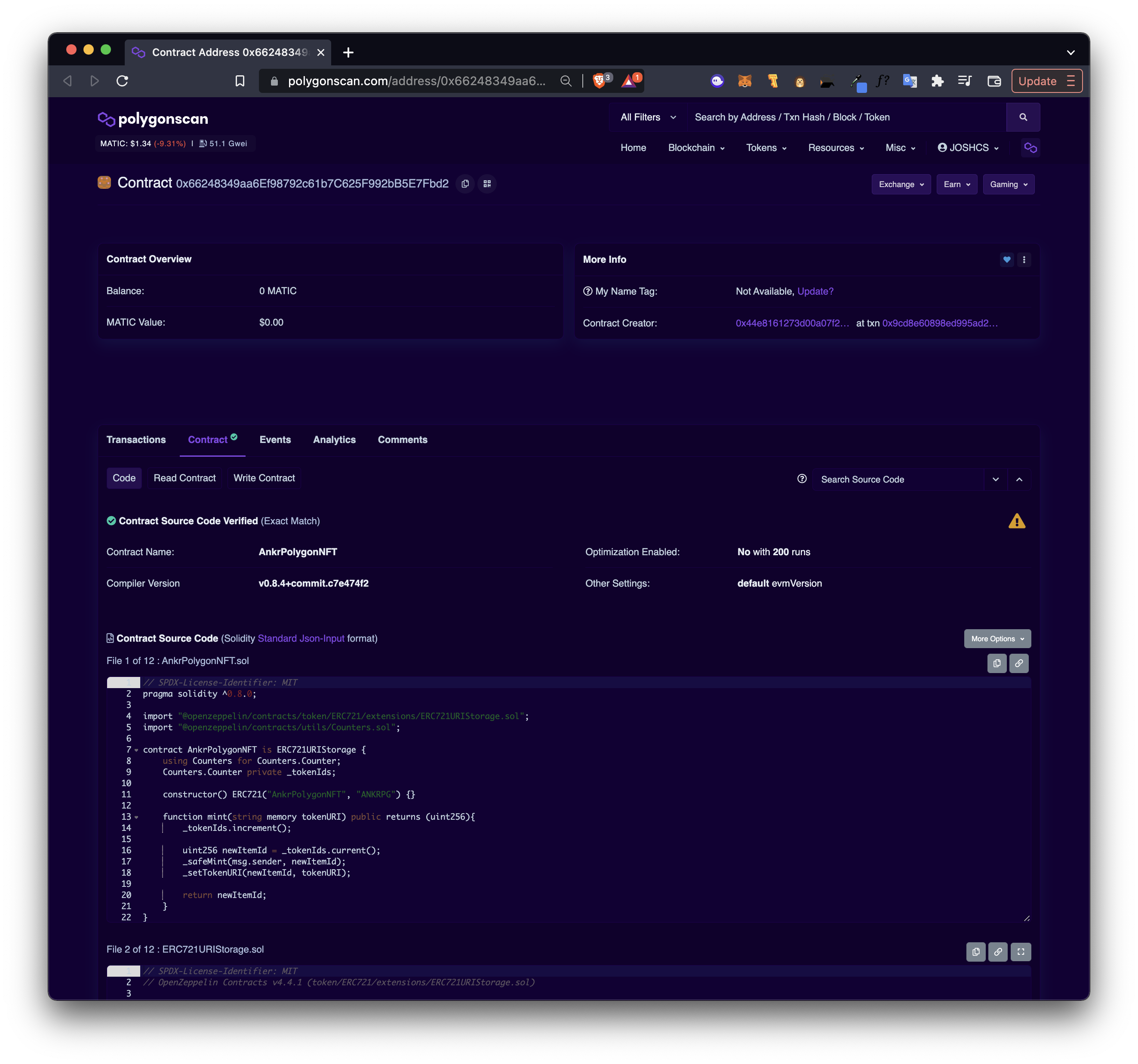Toggle night mode via Polygon logo icon
This screenshot has height=1064, width=1138.
coord(1030,148)
